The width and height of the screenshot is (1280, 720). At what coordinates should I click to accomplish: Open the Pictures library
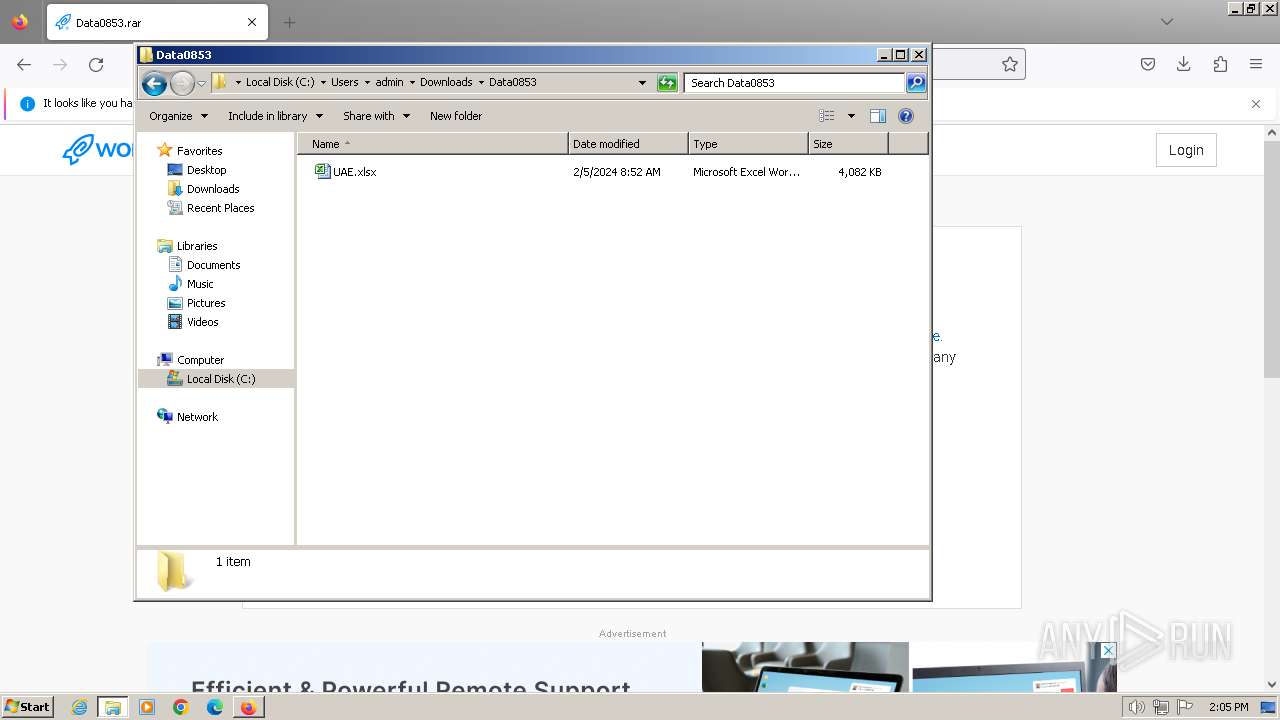[x=206, y=303]
